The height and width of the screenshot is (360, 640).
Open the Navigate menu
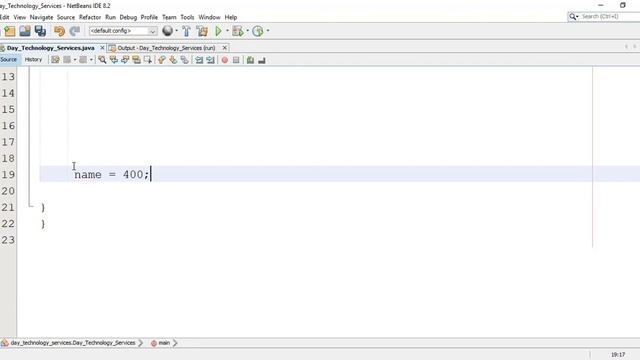pos(41,17)
